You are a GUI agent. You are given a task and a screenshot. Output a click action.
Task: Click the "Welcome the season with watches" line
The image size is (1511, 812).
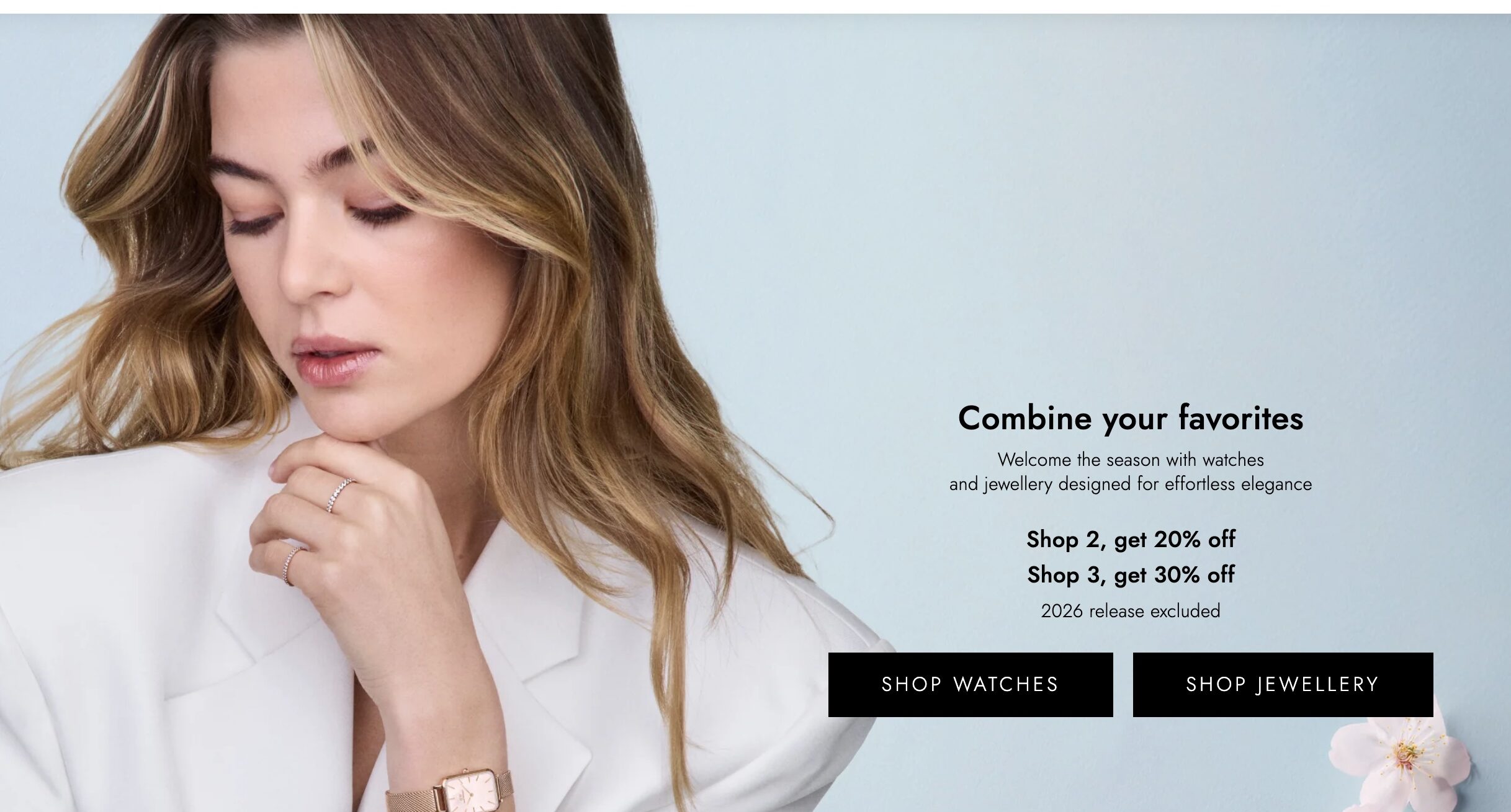click(1131, 460)
